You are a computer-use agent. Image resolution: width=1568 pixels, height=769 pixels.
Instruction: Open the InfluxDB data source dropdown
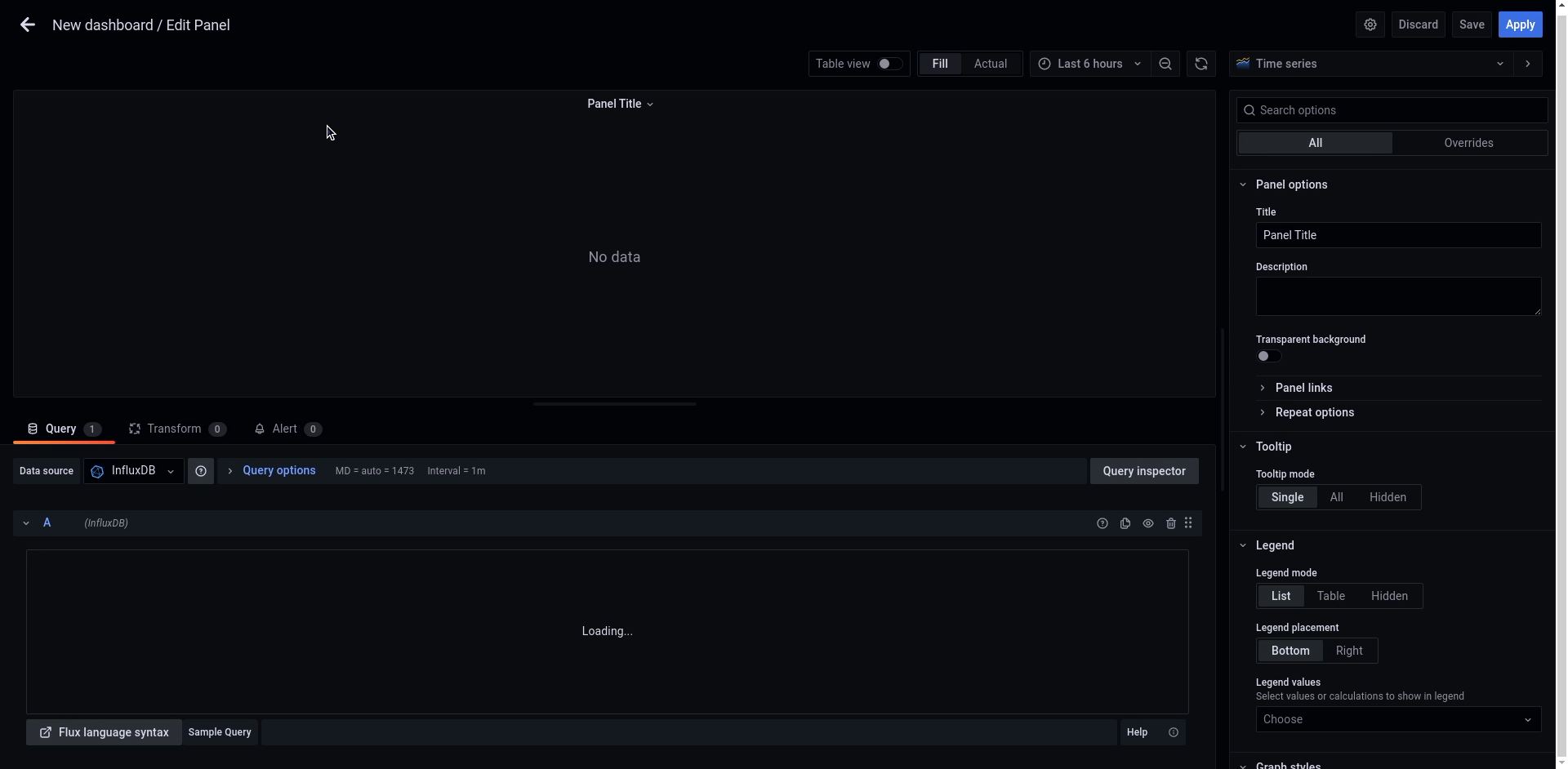[x=134, y=471]
